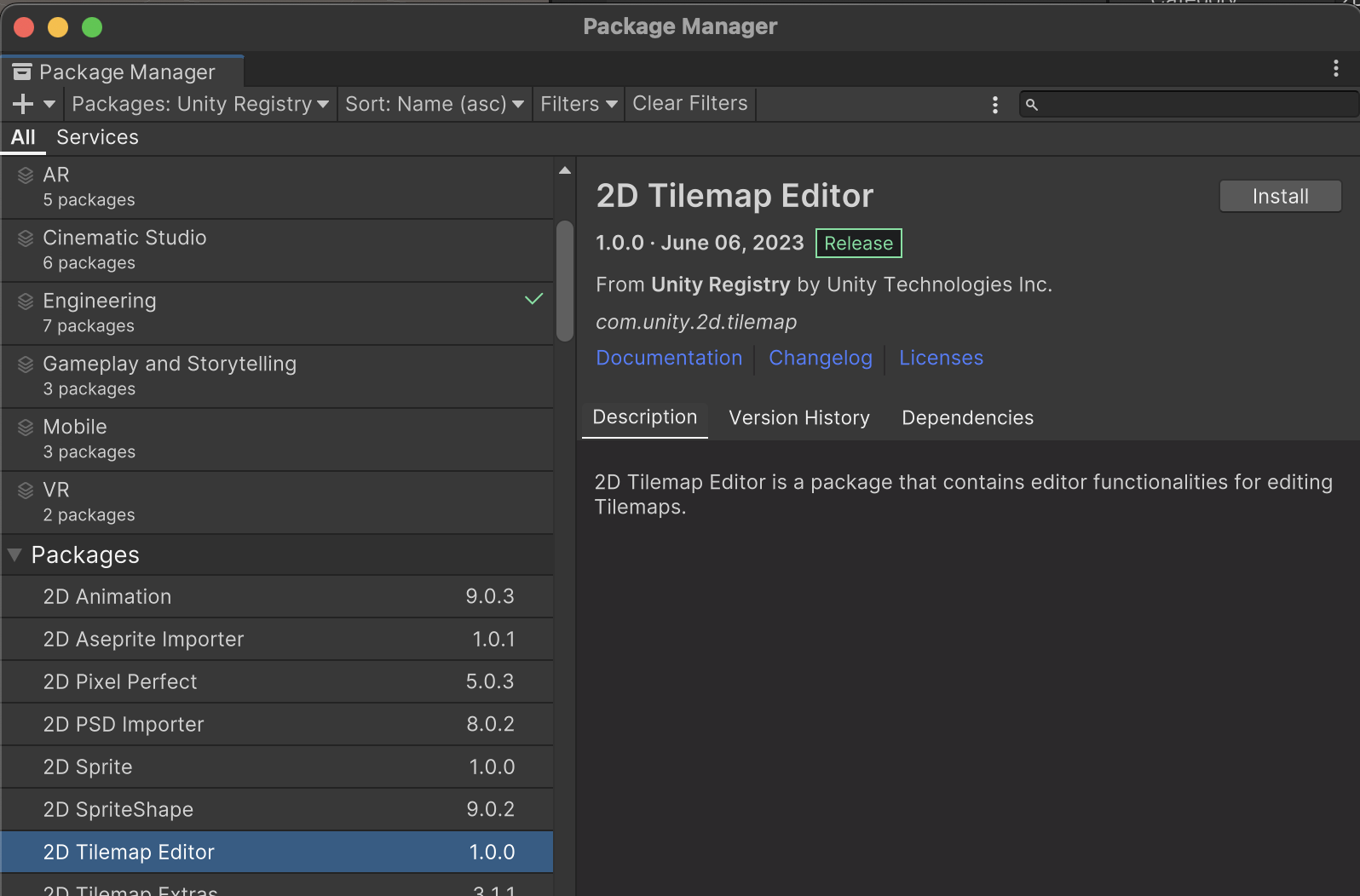The height and width of the screenshot is (896, 1360).
Task: Select 2D Pixel Perfect package
Action: tap(277, 682)
